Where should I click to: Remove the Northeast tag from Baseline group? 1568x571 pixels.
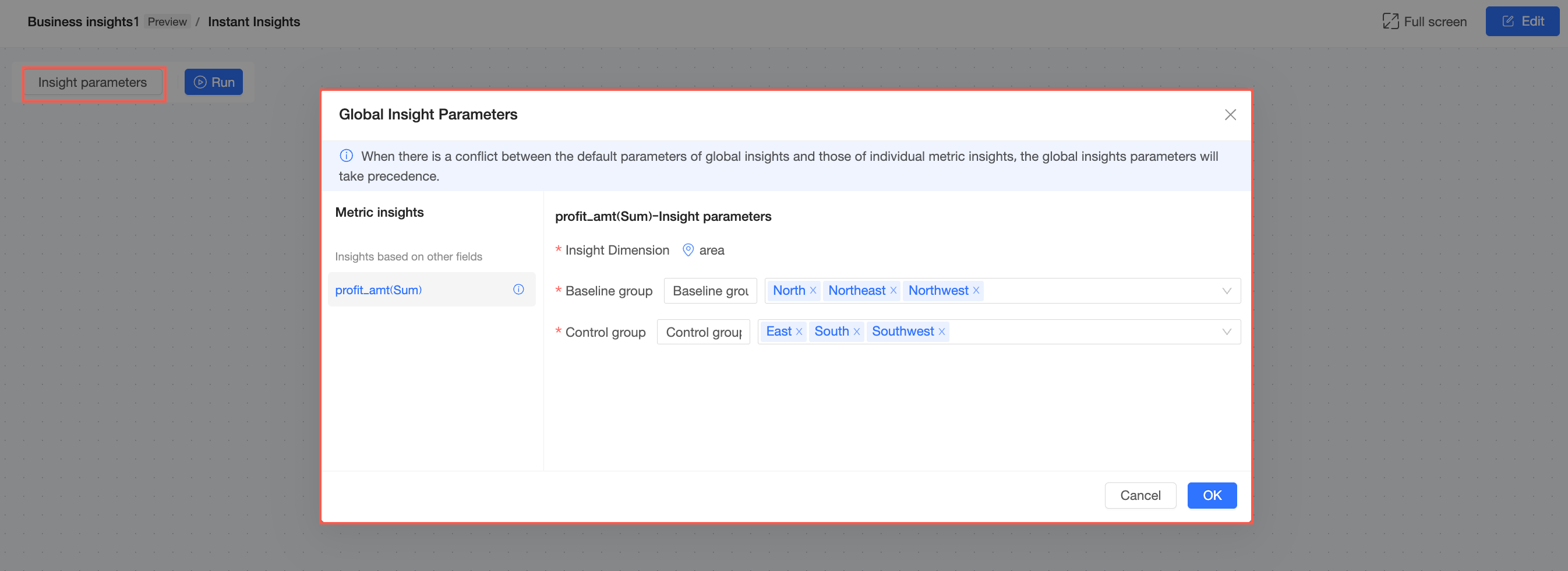(893, 290)
